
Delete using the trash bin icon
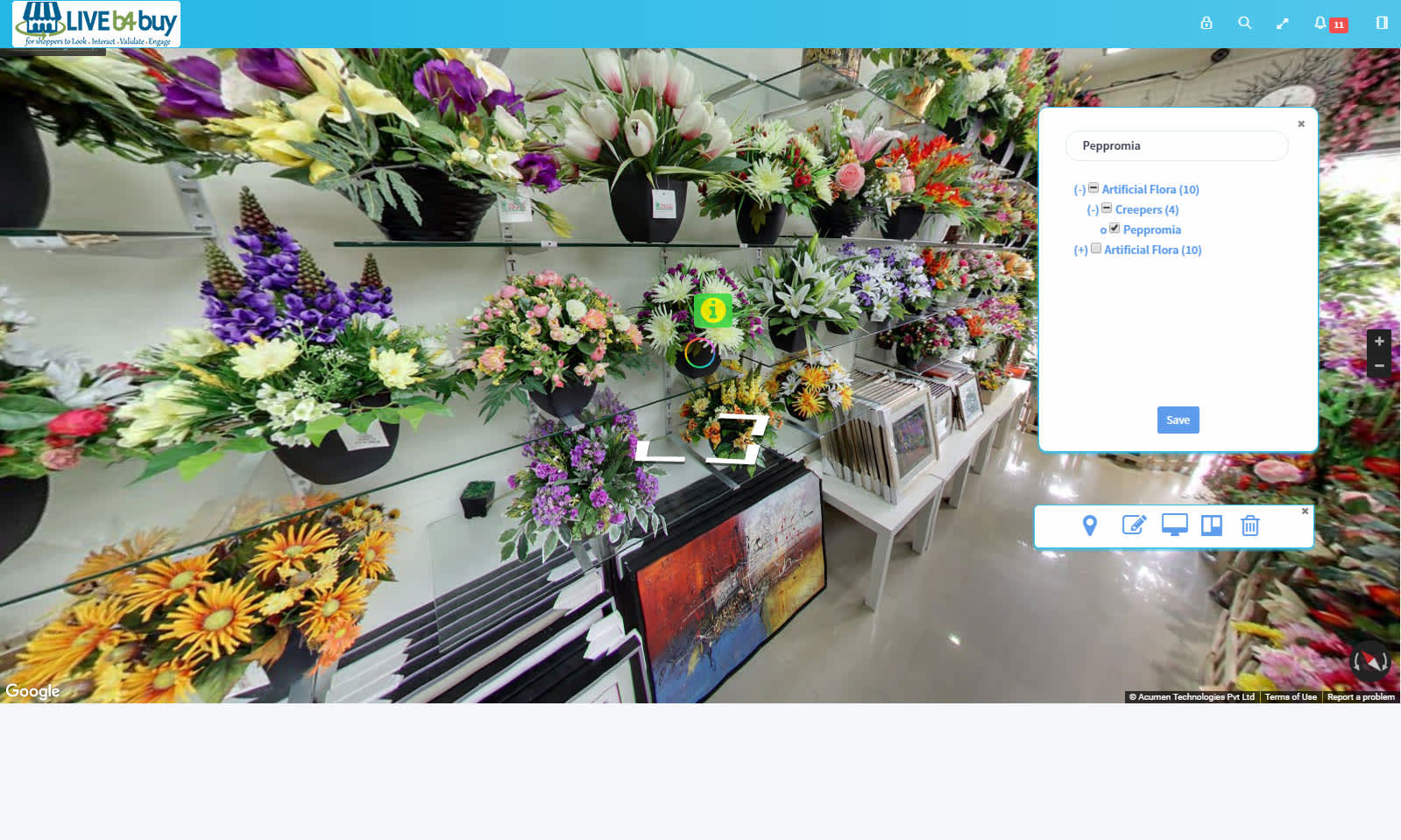(1250, 526)
